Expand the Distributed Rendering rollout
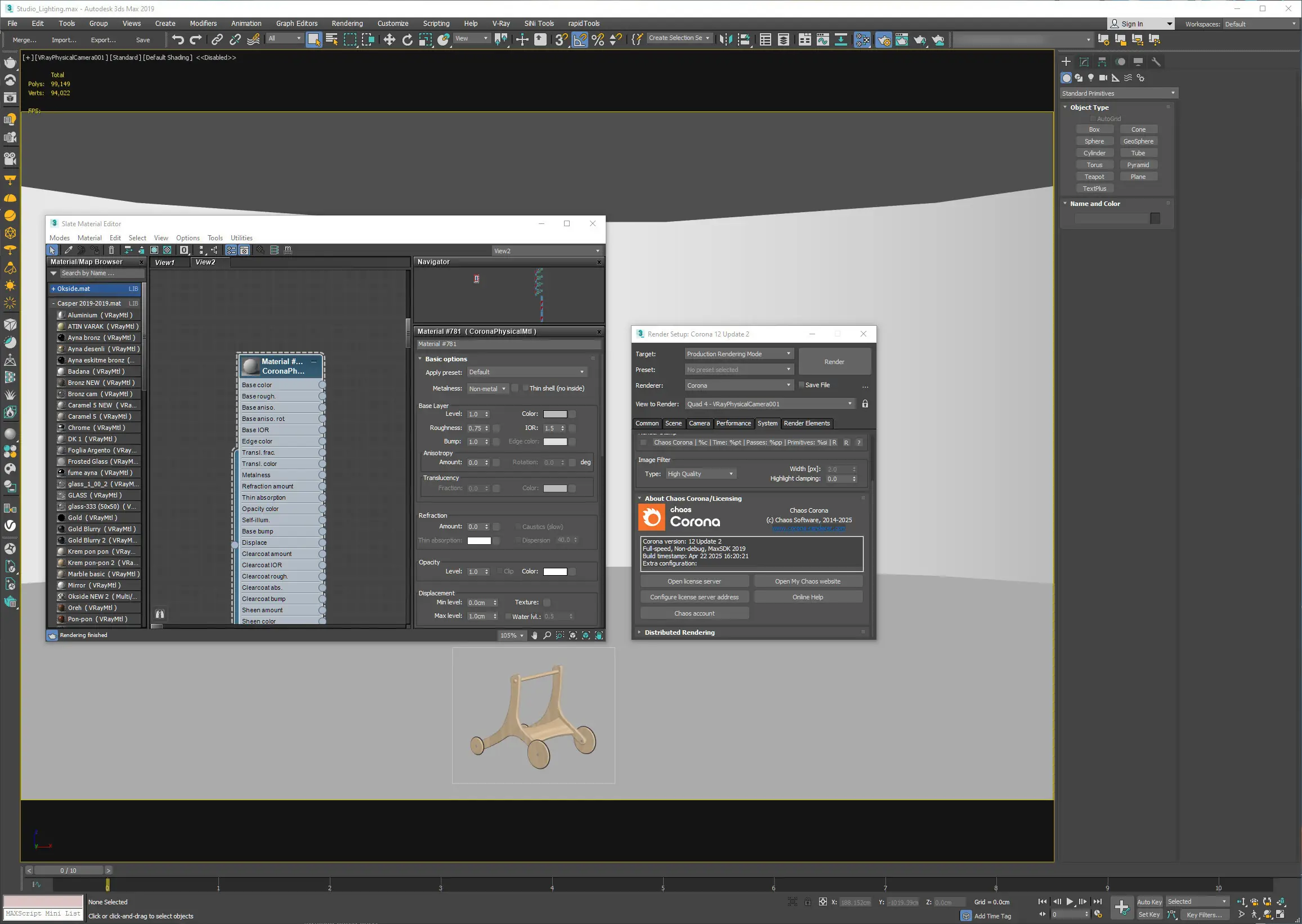Viewport: 1302px width, 924px height. point(679,632)
